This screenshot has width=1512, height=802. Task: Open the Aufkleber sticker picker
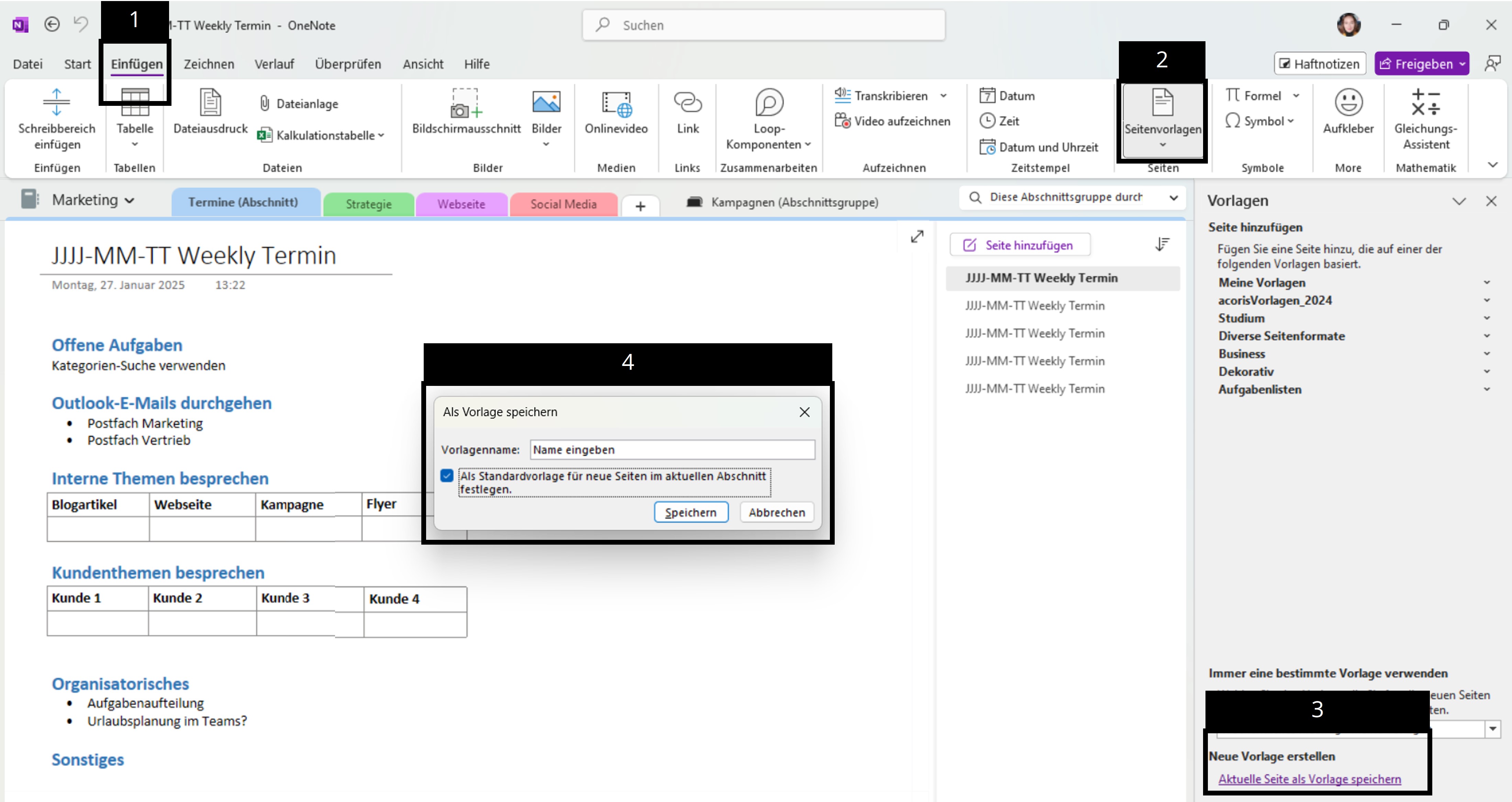[x=1348, y=112]
